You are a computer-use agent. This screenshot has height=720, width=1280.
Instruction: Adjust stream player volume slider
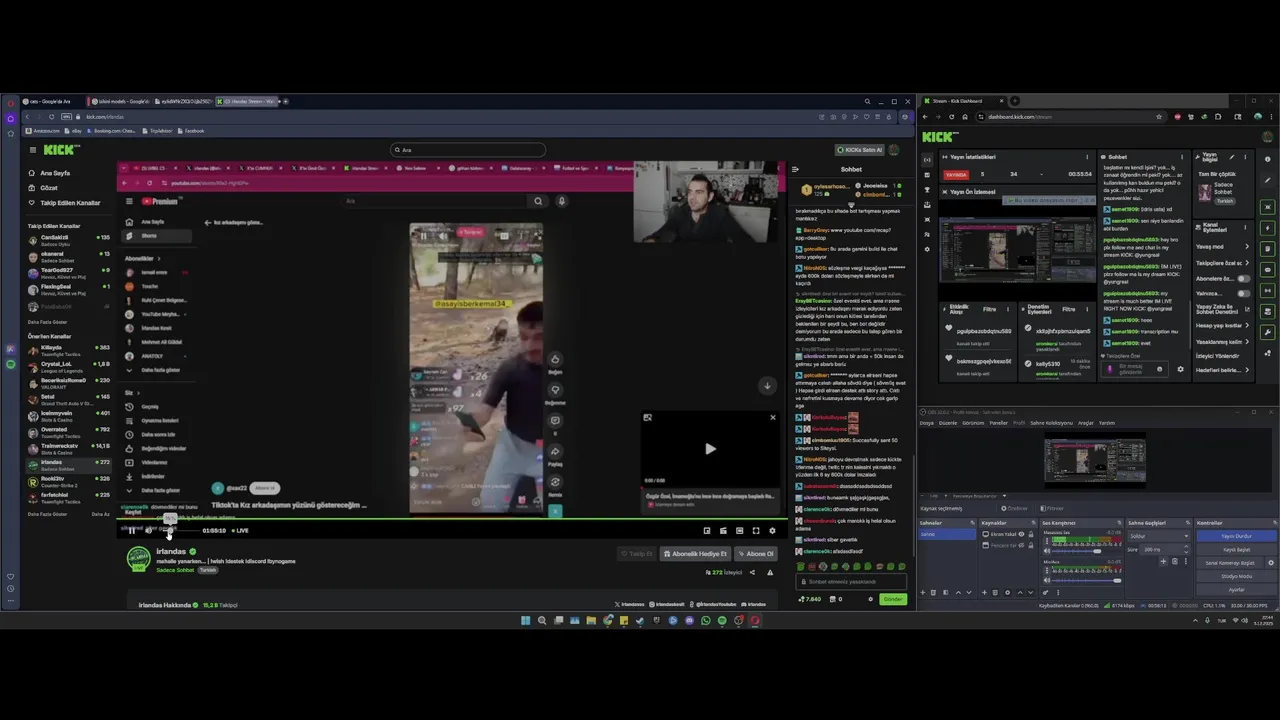coord(180,531)
